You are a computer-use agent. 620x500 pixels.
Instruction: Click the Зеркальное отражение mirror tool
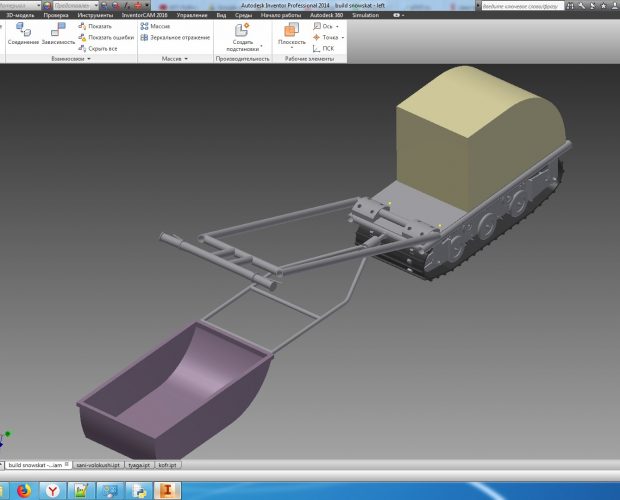pos(175,37)
